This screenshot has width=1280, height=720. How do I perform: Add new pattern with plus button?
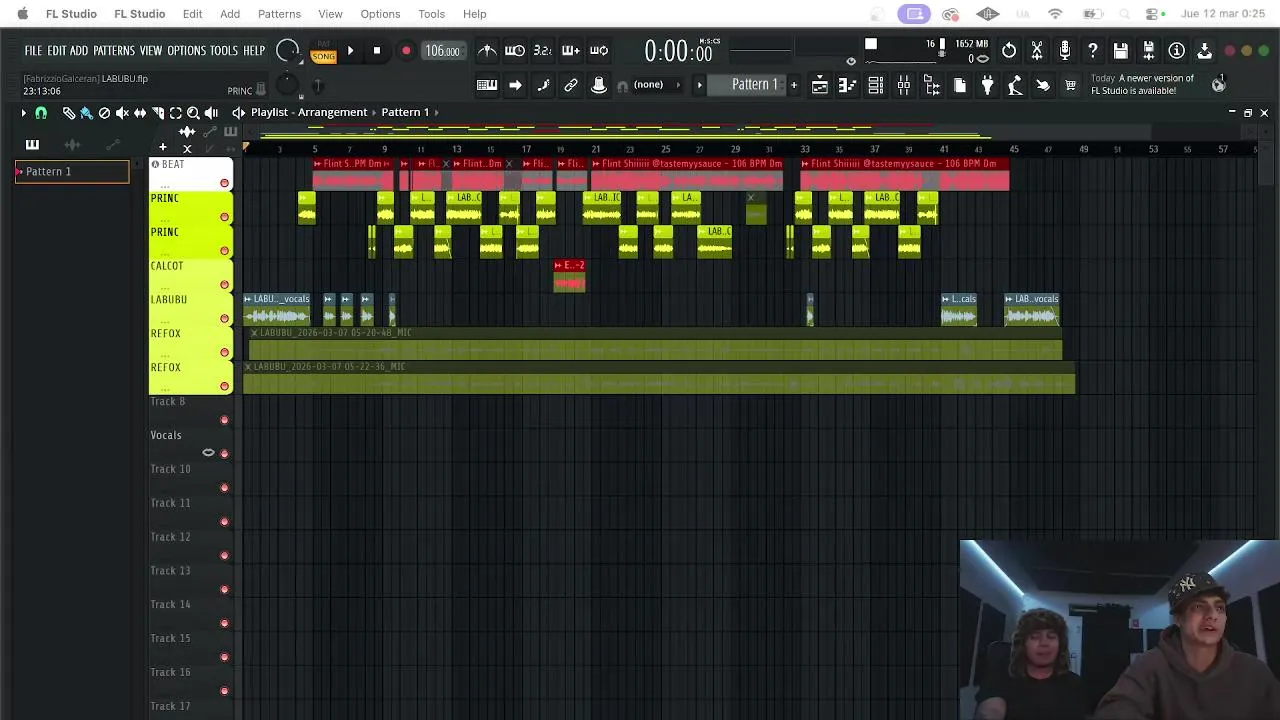(794, 85)
